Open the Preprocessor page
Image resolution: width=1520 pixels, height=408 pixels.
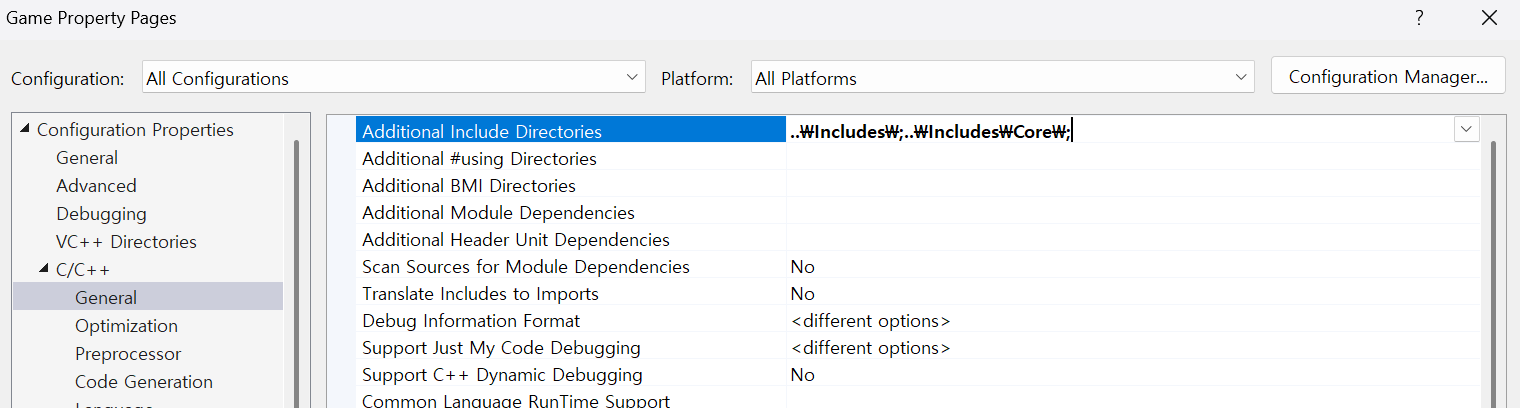pyautogui.click(x=128, y=354)
